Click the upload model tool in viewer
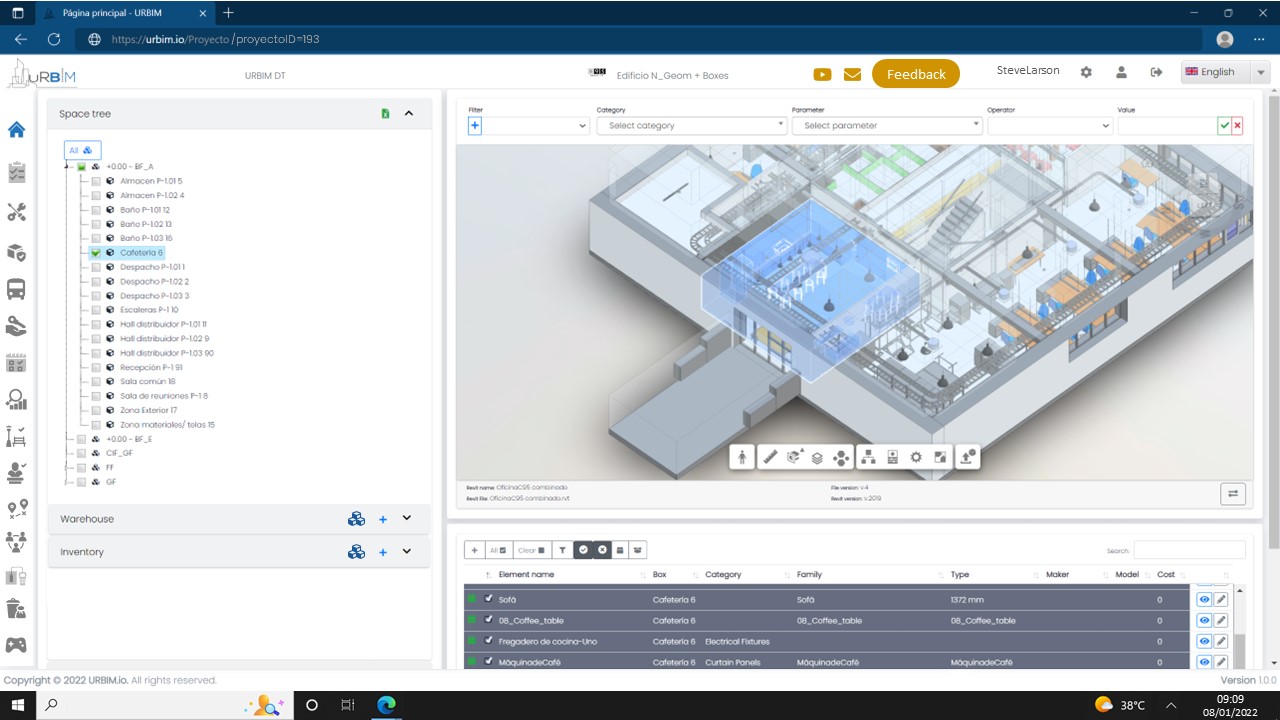The width and height of the screenshot is (1280, 720). pos(967,457)
